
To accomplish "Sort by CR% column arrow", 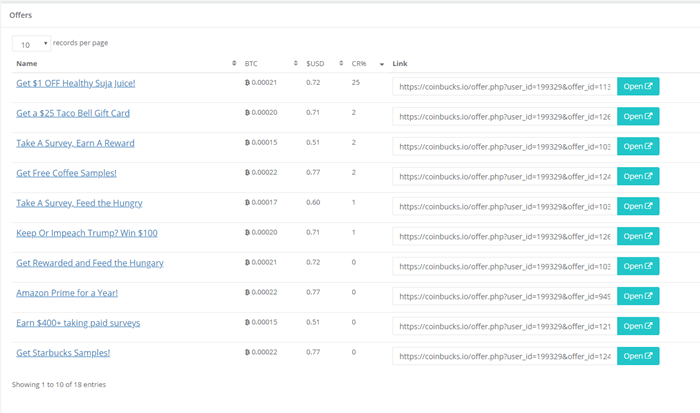I will 382,64.
